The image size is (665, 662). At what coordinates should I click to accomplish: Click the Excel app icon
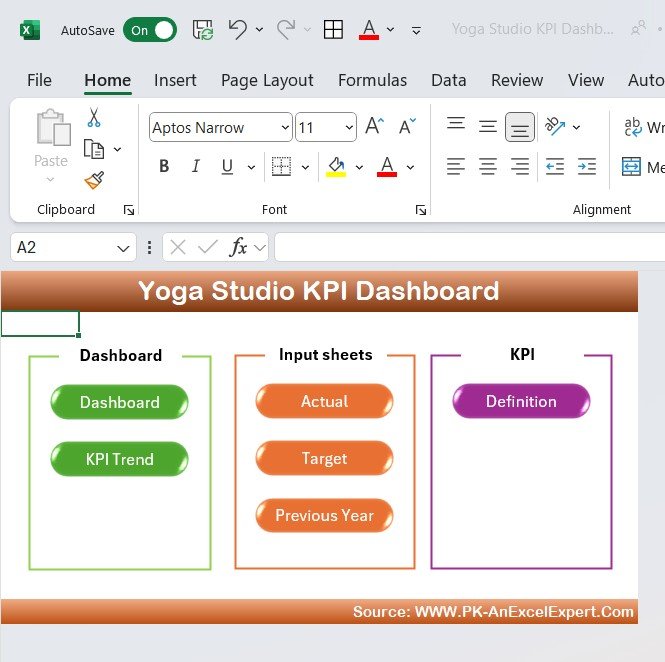[30, 30]
